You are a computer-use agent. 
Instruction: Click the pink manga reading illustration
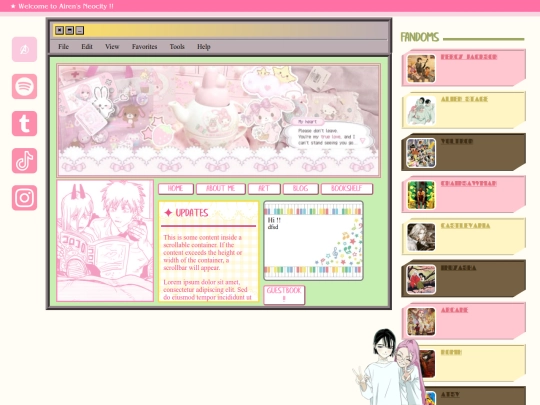(105, 241)
